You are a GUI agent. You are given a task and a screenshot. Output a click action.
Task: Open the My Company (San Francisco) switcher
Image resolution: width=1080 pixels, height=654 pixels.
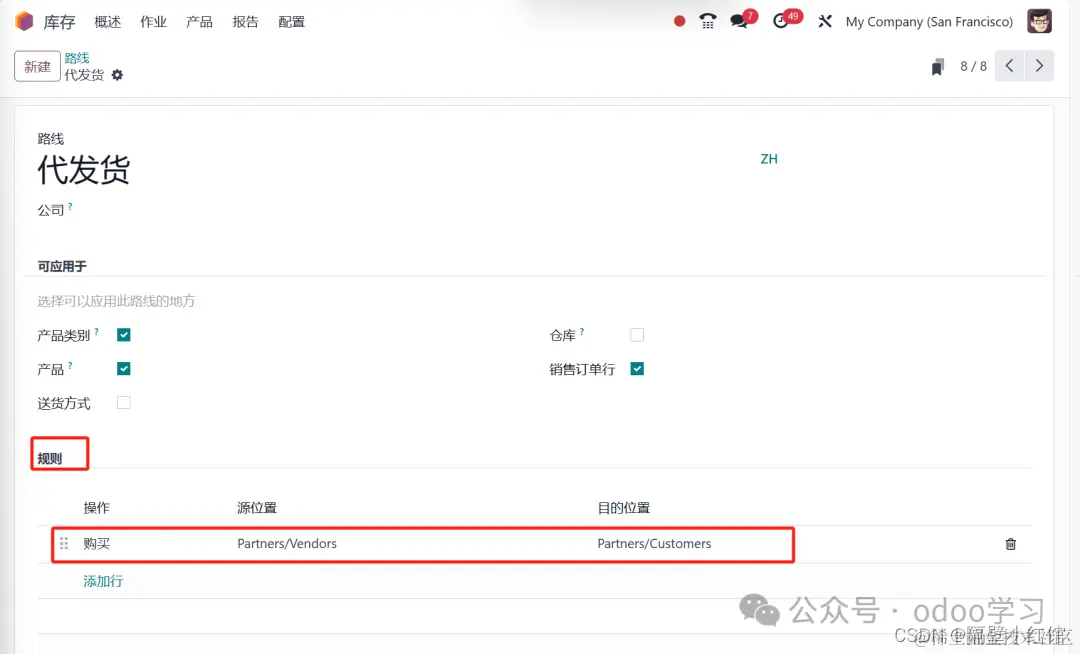[929, 21]
